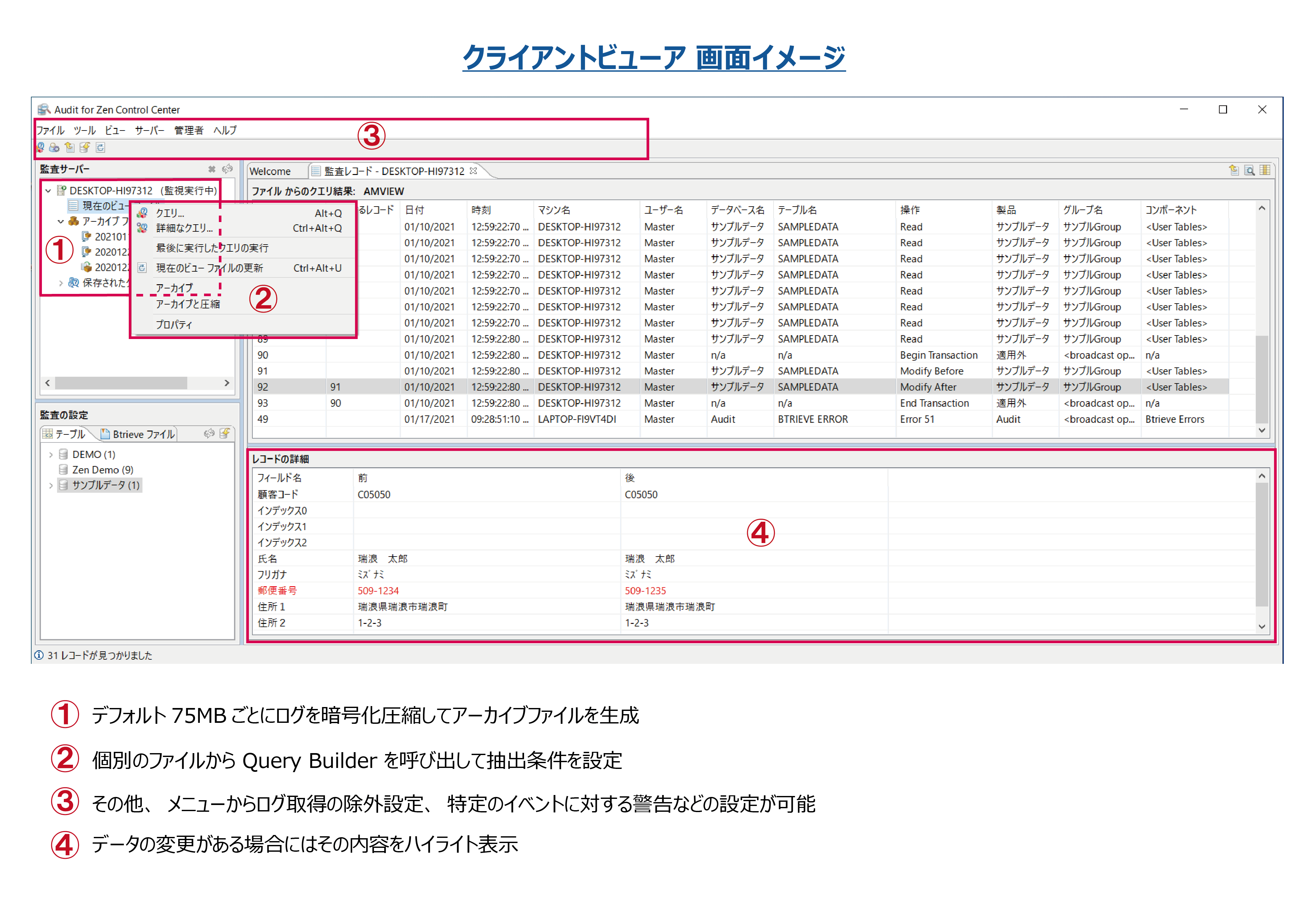Switch to the Welcome tab
Screen dimensions: 1316x902
coord(270,171)
